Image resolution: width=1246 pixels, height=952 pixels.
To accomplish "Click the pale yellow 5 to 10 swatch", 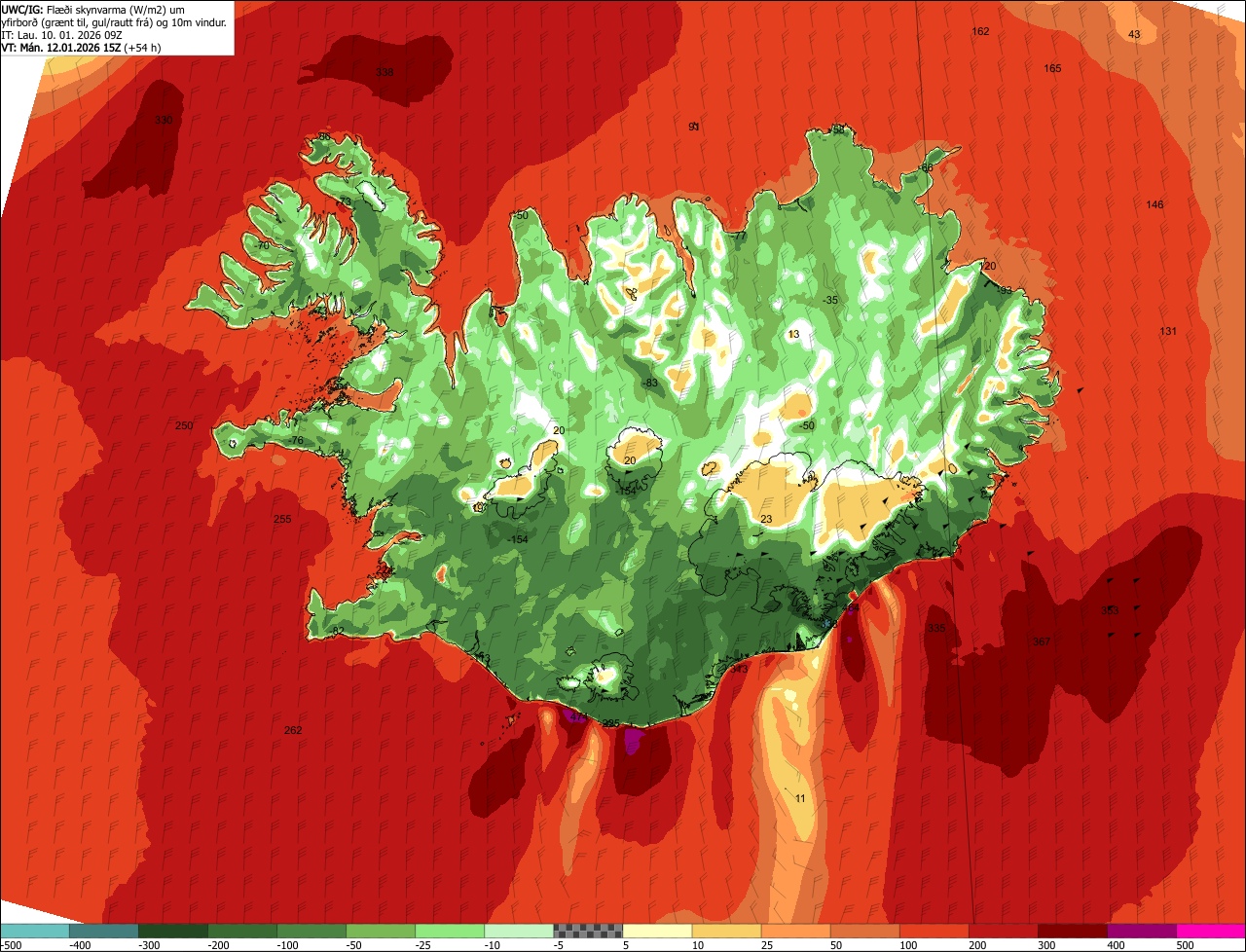I will point(657,931).
